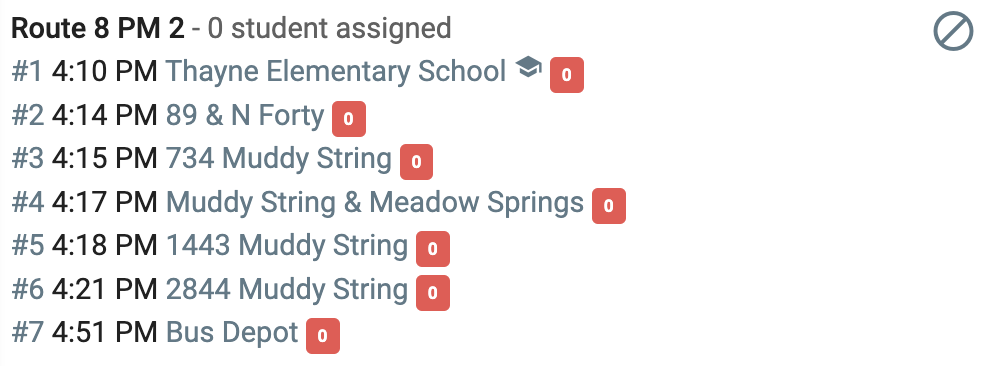Click the red badge next to 1443 Muddy String
The image size is (984, 366).
[433, 249]
